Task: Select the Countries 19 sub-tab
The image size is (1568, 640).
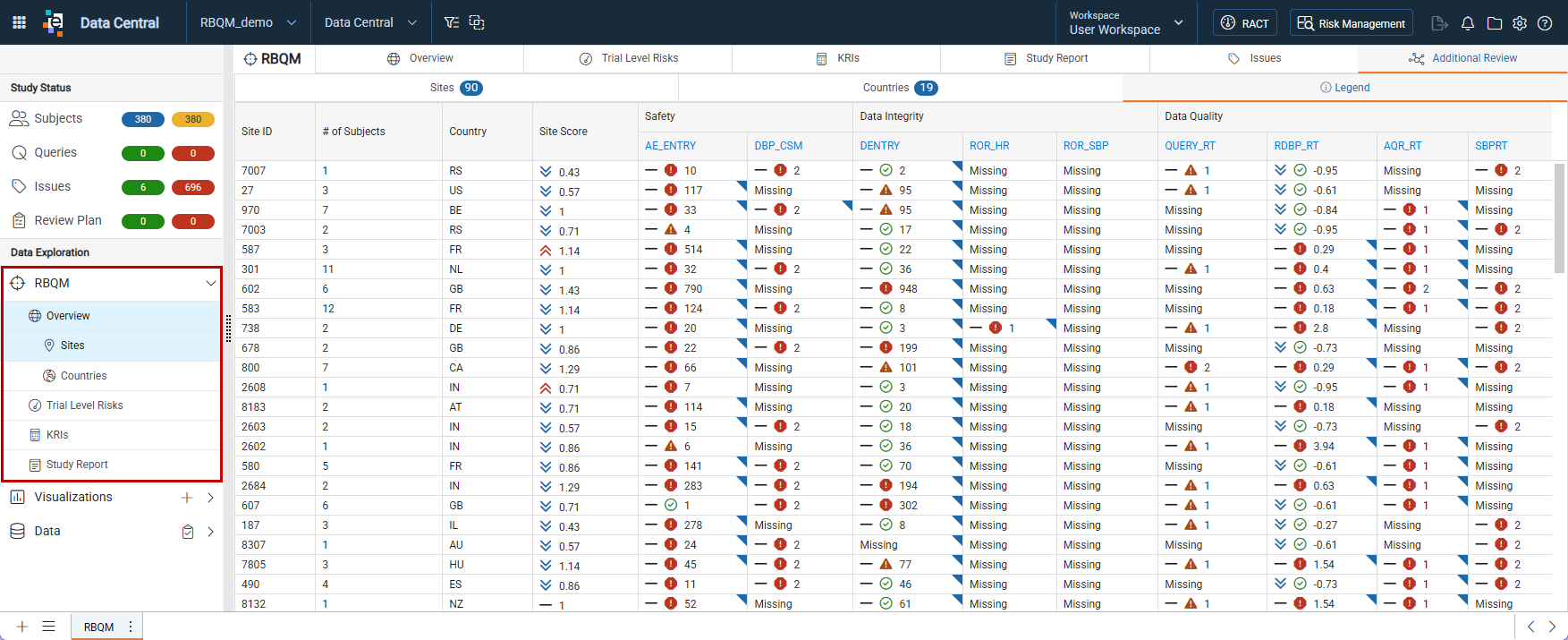Action: [900, 88]
